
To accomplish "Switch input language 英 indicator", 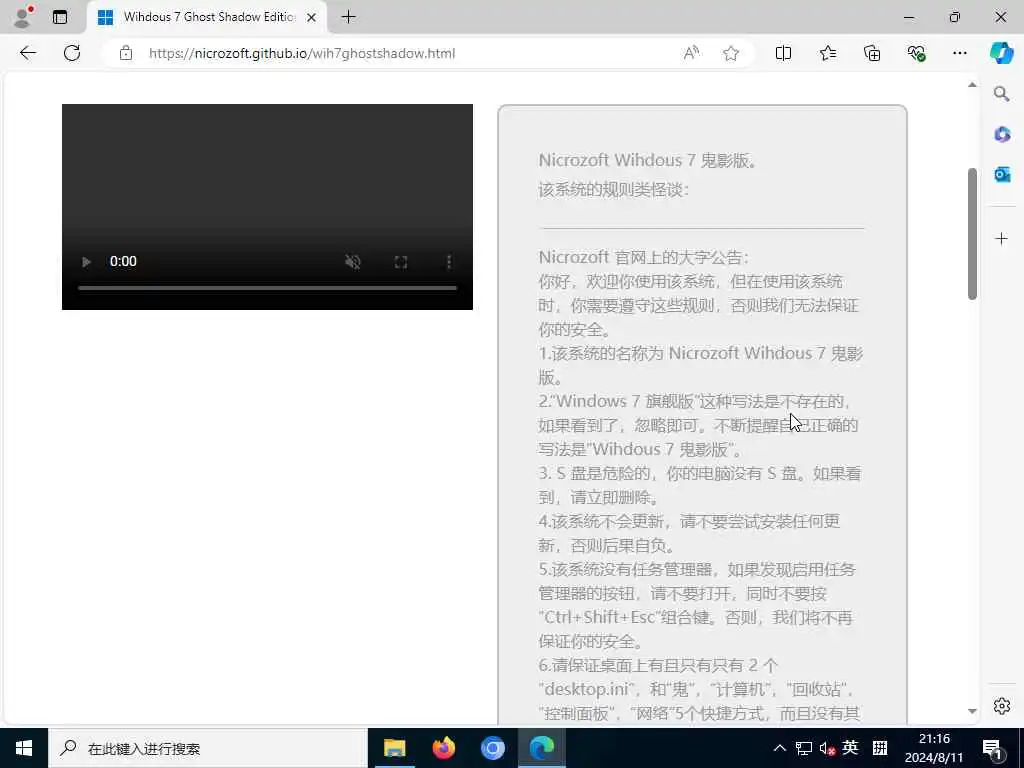I will (x=850, y=747).
